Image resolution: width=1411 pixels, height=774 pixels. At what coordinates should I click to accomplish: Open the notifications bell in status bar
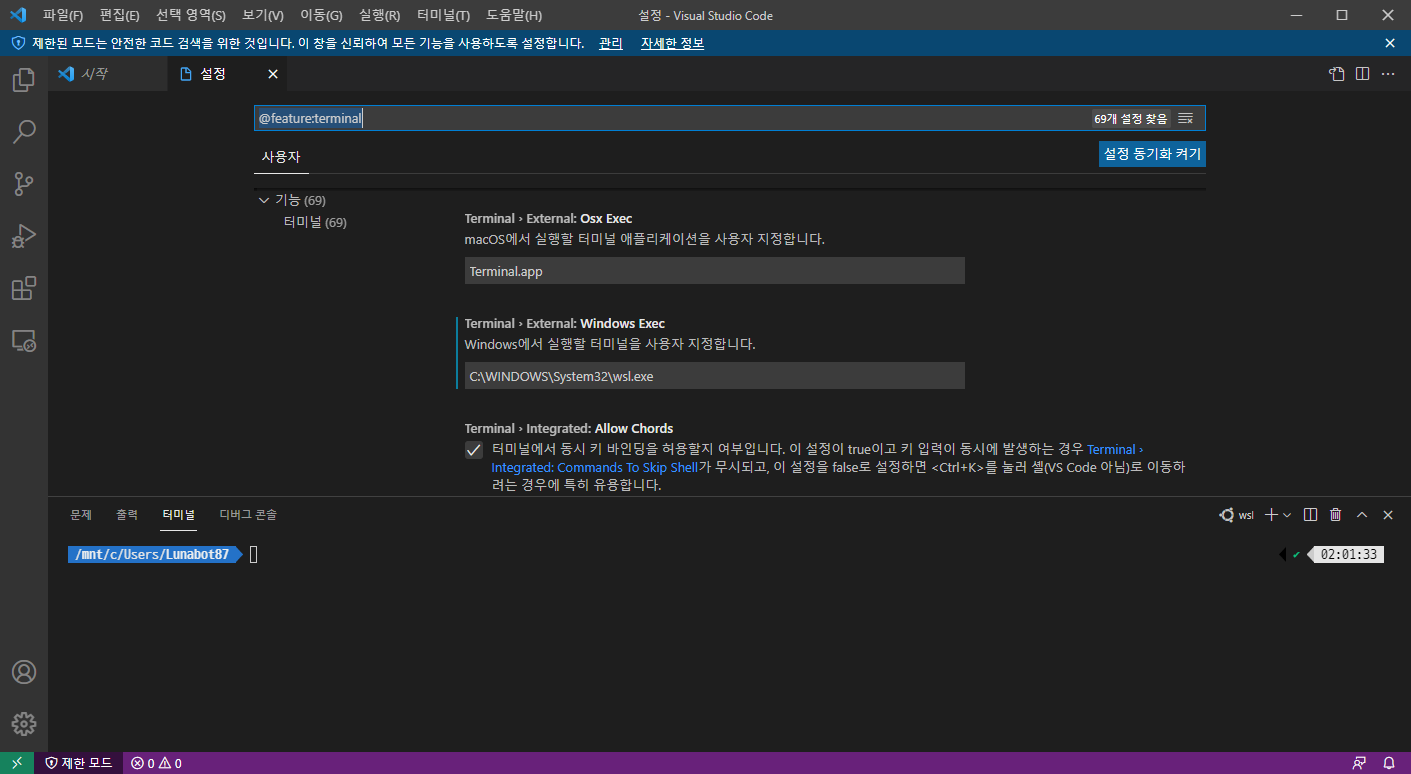click(x=1389, y=763)
